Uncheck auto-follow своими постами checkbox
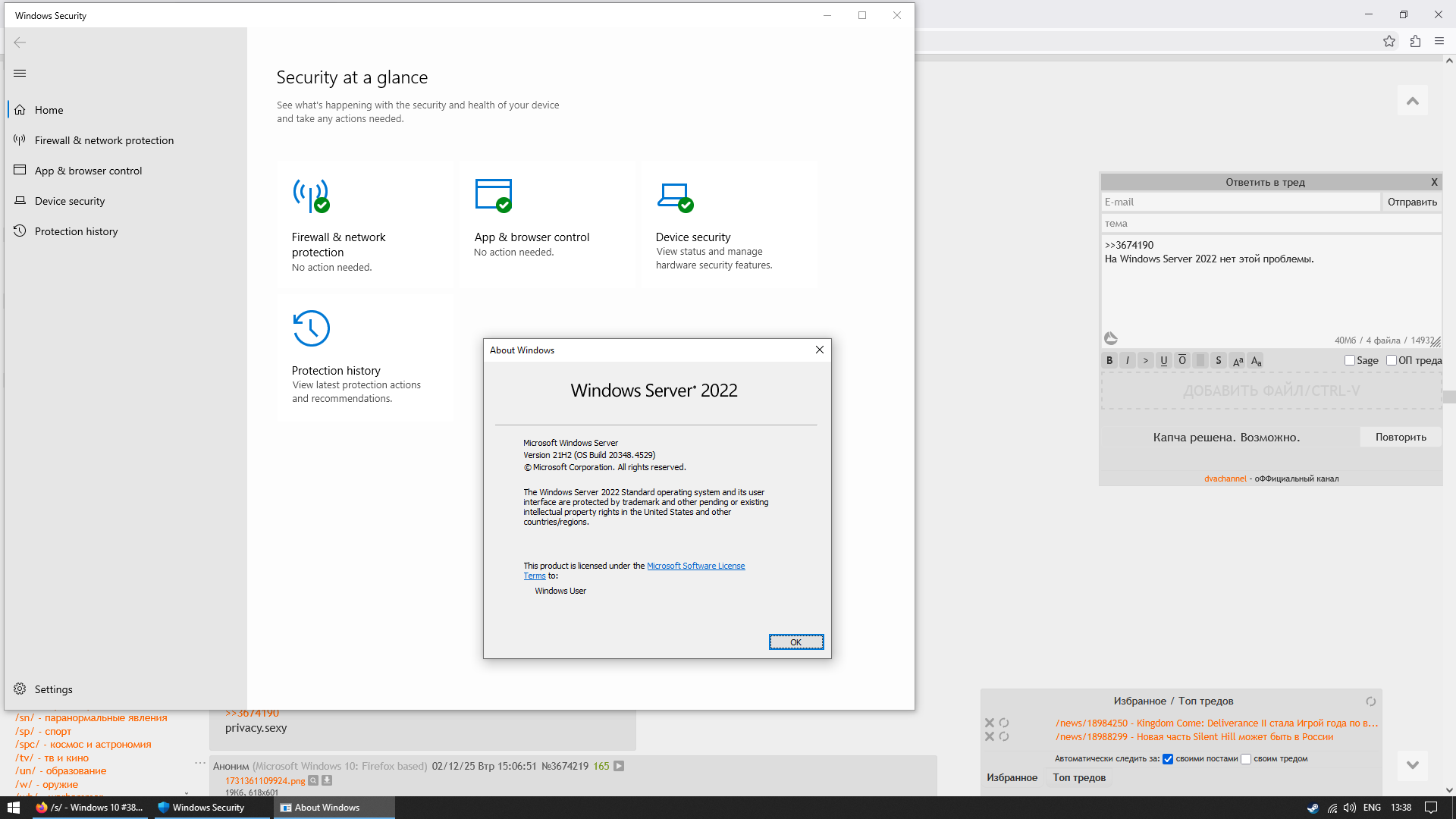This screenshot has width=1456, height=819. [x=1168, y=759]
